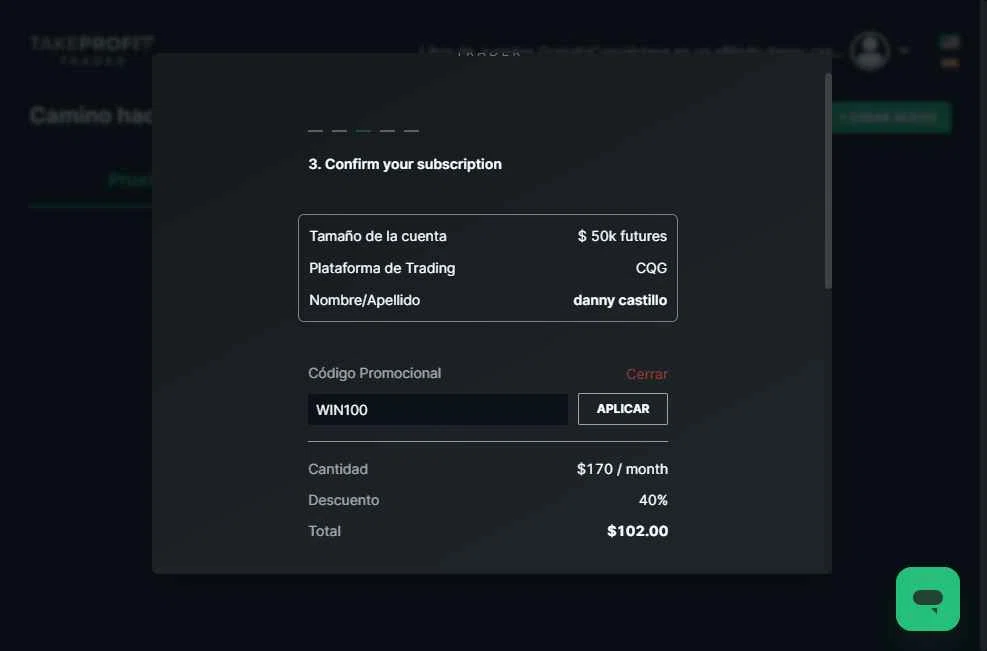Click the modal's vertical scrollbar

click(x=828, y=180)
